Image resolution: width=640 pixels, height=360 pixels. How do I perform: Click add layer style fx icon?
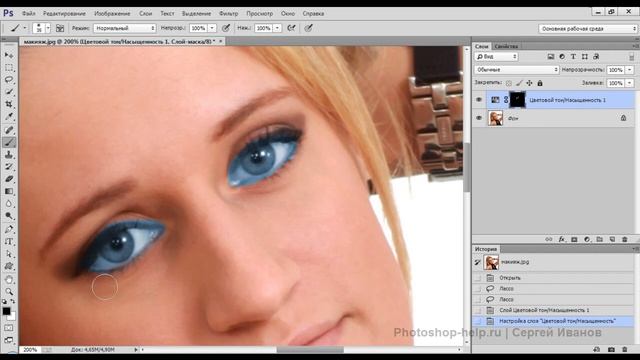562,240
